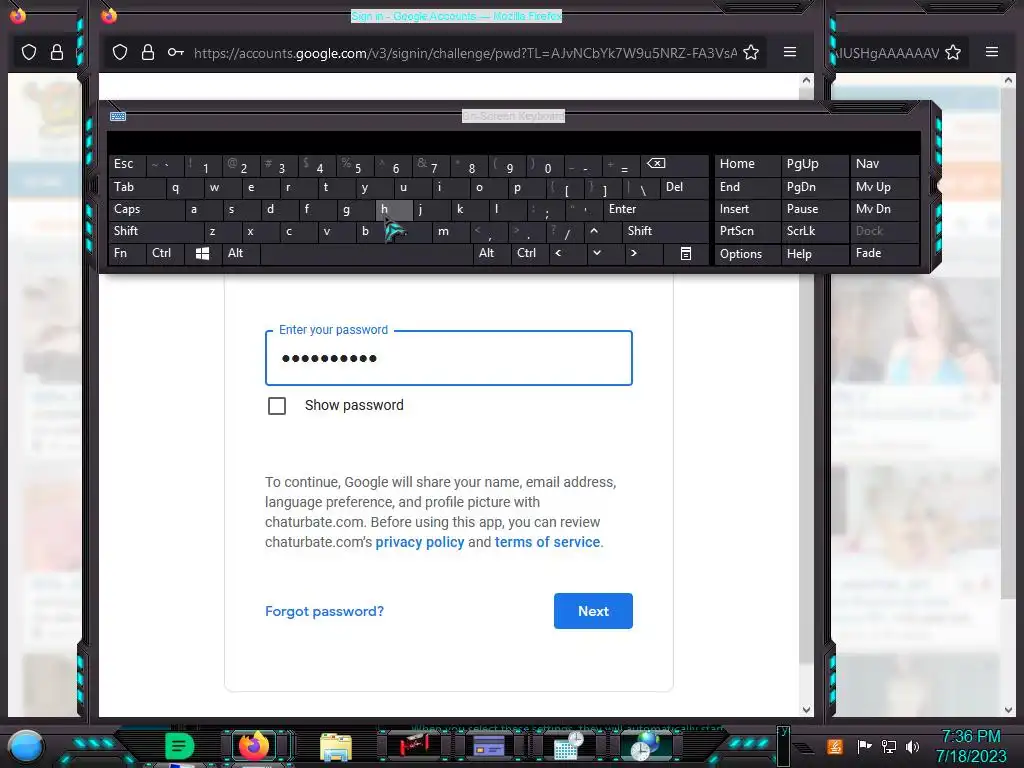Click the Windows logo key on the on-screen keyboard
This screenshot has width=1024, height=768.
(x=202, y=253)
